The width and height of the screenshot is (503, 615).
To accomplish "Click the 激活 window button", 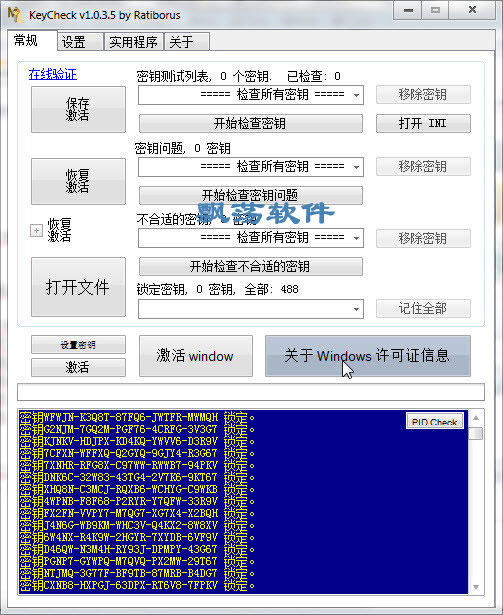I will click(196, 356).
